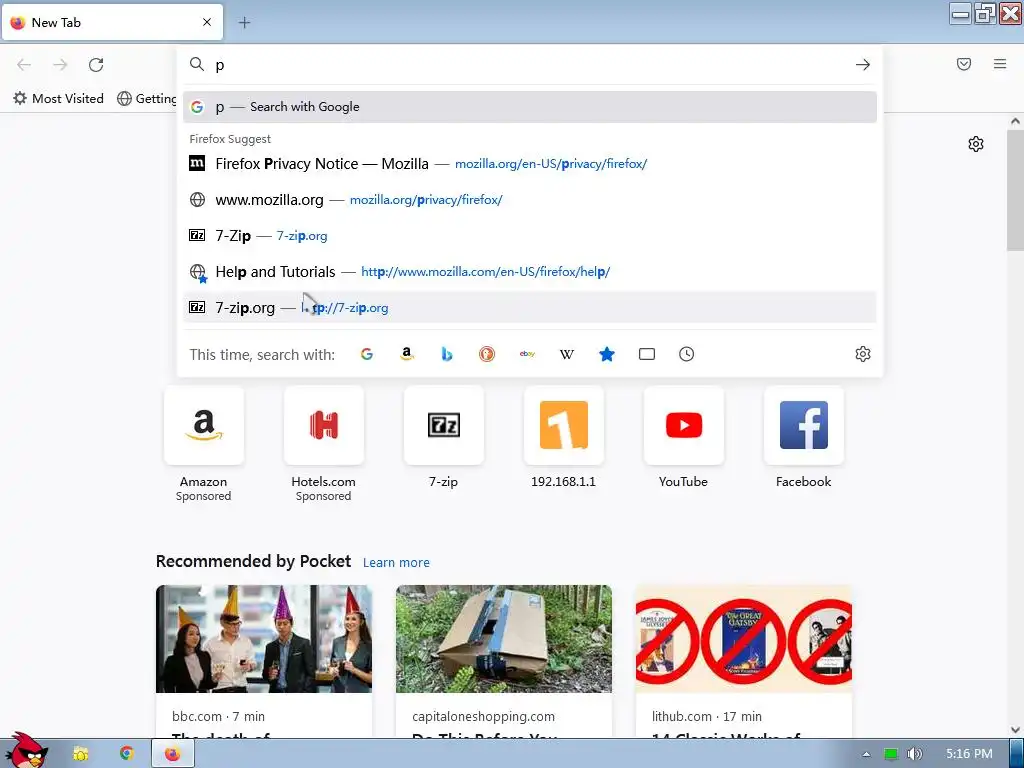Search this time with Google icon
The width and height of the screenshot is (1024, 768).
367,354
